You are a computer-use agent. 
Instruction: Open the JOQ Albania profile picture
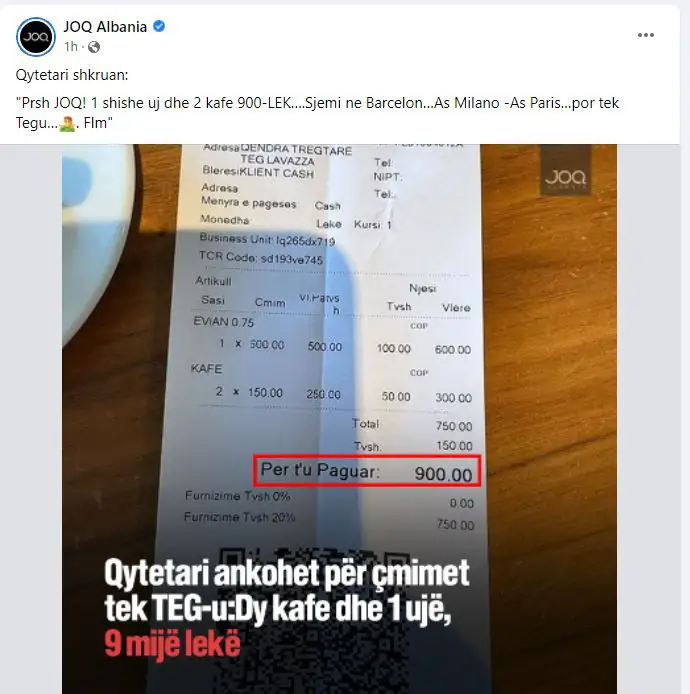pos(36,37)
